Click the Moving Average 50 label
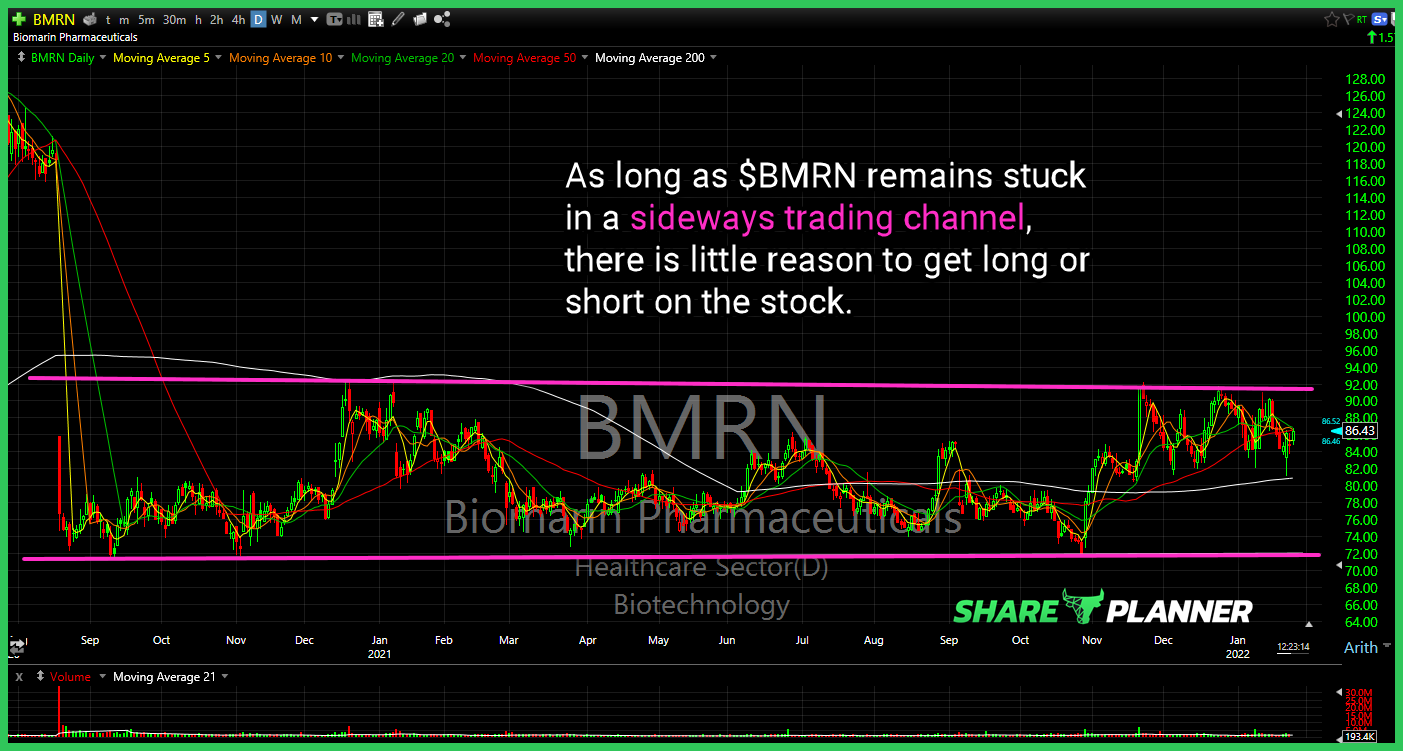This screenshot has height=751, width=1403. tap(524, 57)
